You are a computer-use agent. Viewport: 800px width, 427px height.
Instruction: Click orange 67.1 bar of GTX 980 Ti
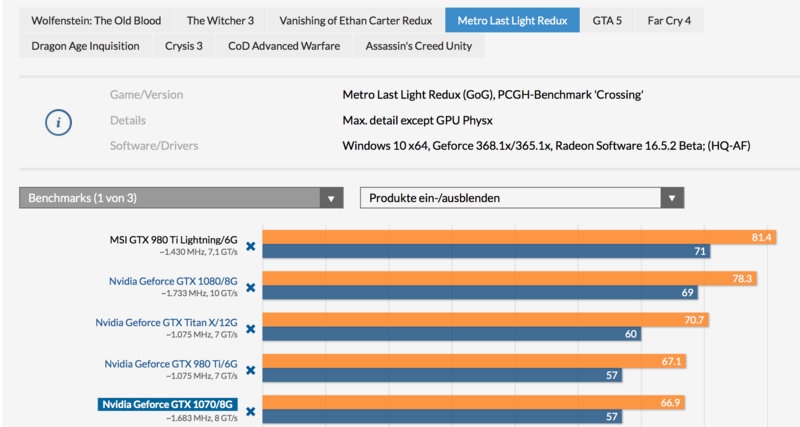(x=474, y=361)
